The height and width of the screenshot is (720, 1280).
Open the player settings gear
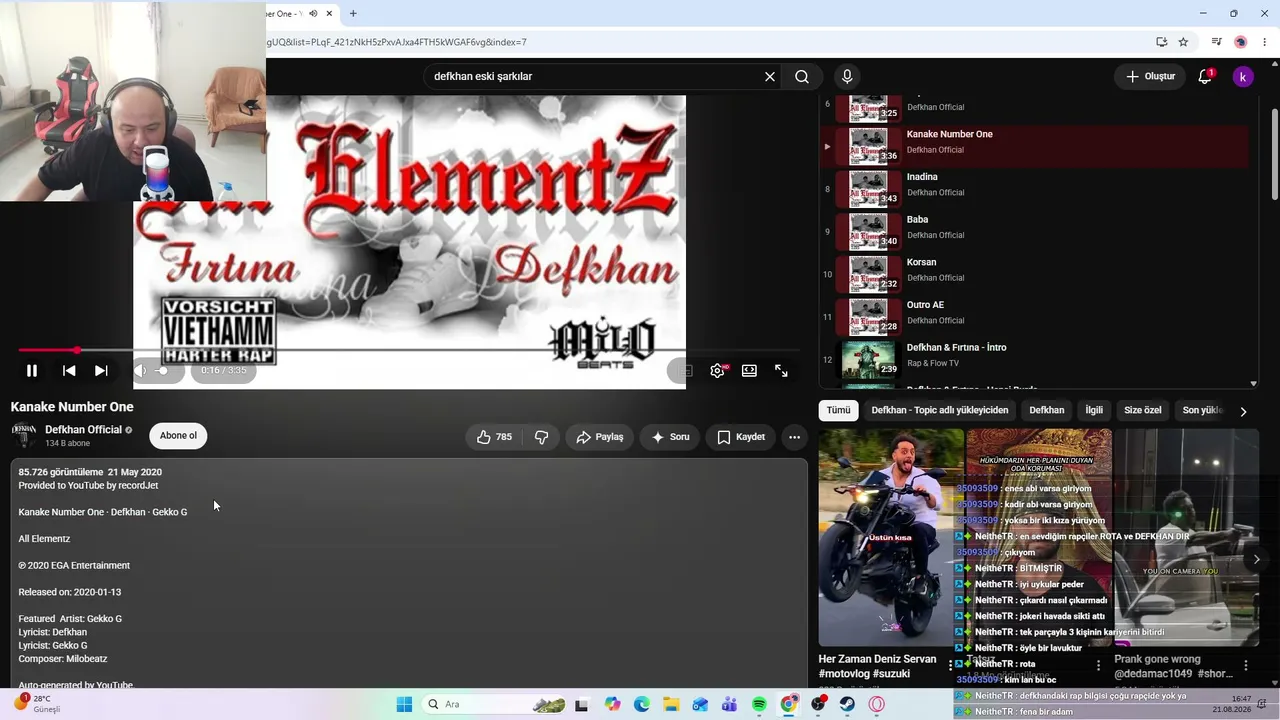pos(717,371)
